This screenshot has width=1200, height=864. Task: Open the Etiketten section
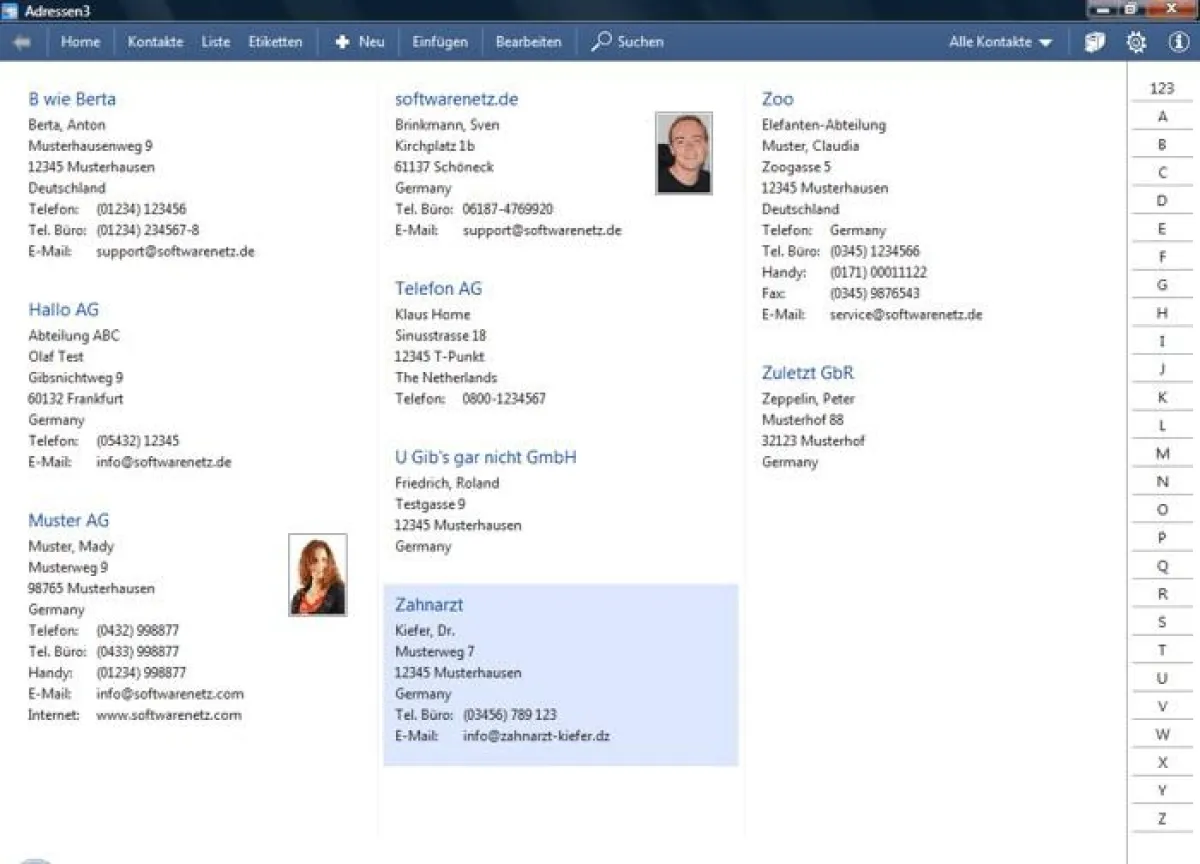tap(275, 42)
